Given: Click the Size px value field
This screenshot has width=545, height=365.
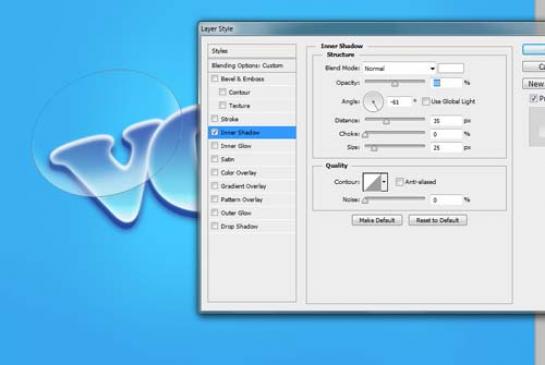Looking at the screenshot, I should [x=447, y=148].
